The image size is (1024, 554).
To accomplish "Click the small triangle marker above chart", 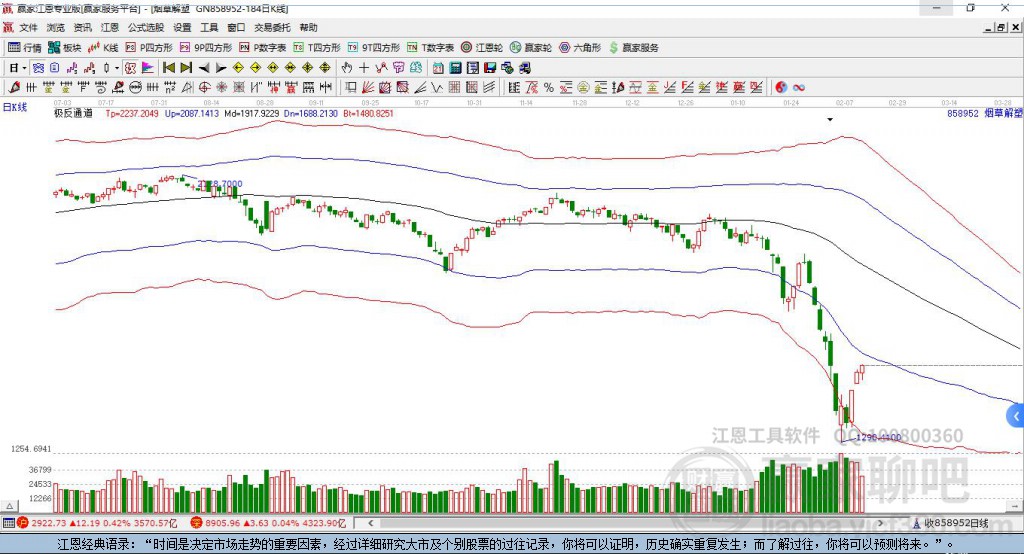I will pos(830,119).
